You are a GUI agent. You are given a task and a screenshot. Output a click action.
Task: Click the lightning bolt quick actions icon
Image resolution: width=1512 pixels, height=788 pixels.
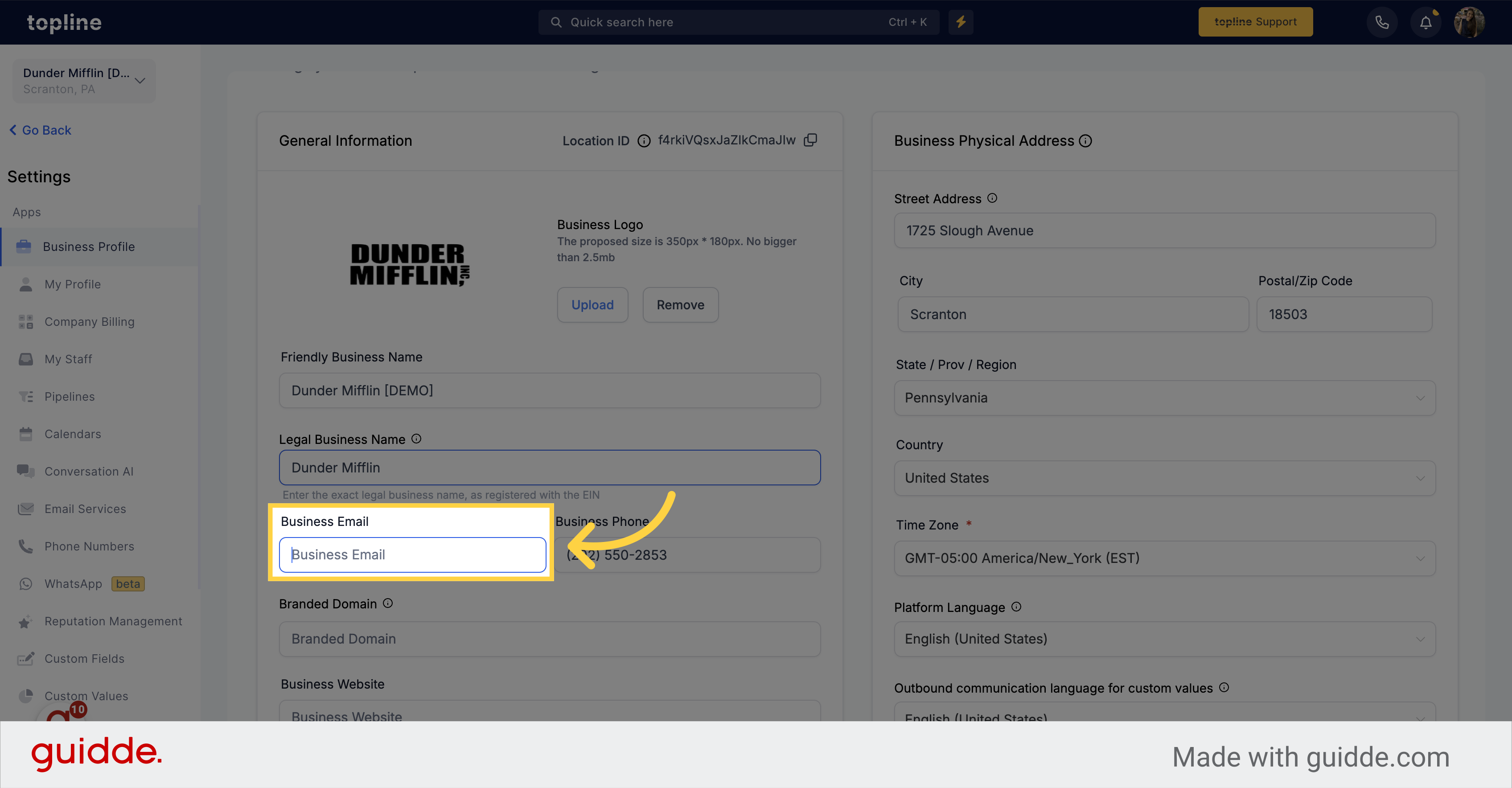[x=961, y=22]
